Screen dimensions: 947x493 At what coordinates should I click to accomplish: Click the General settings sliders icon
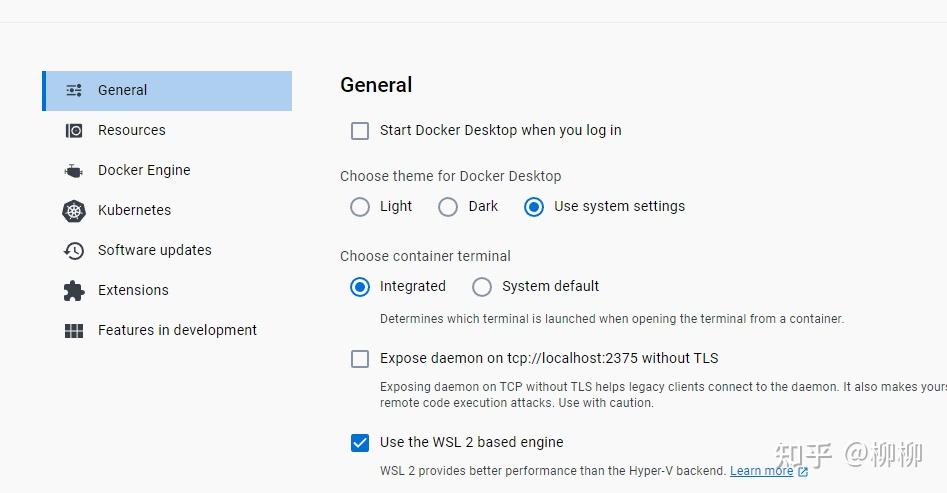(x=74, y=90)
